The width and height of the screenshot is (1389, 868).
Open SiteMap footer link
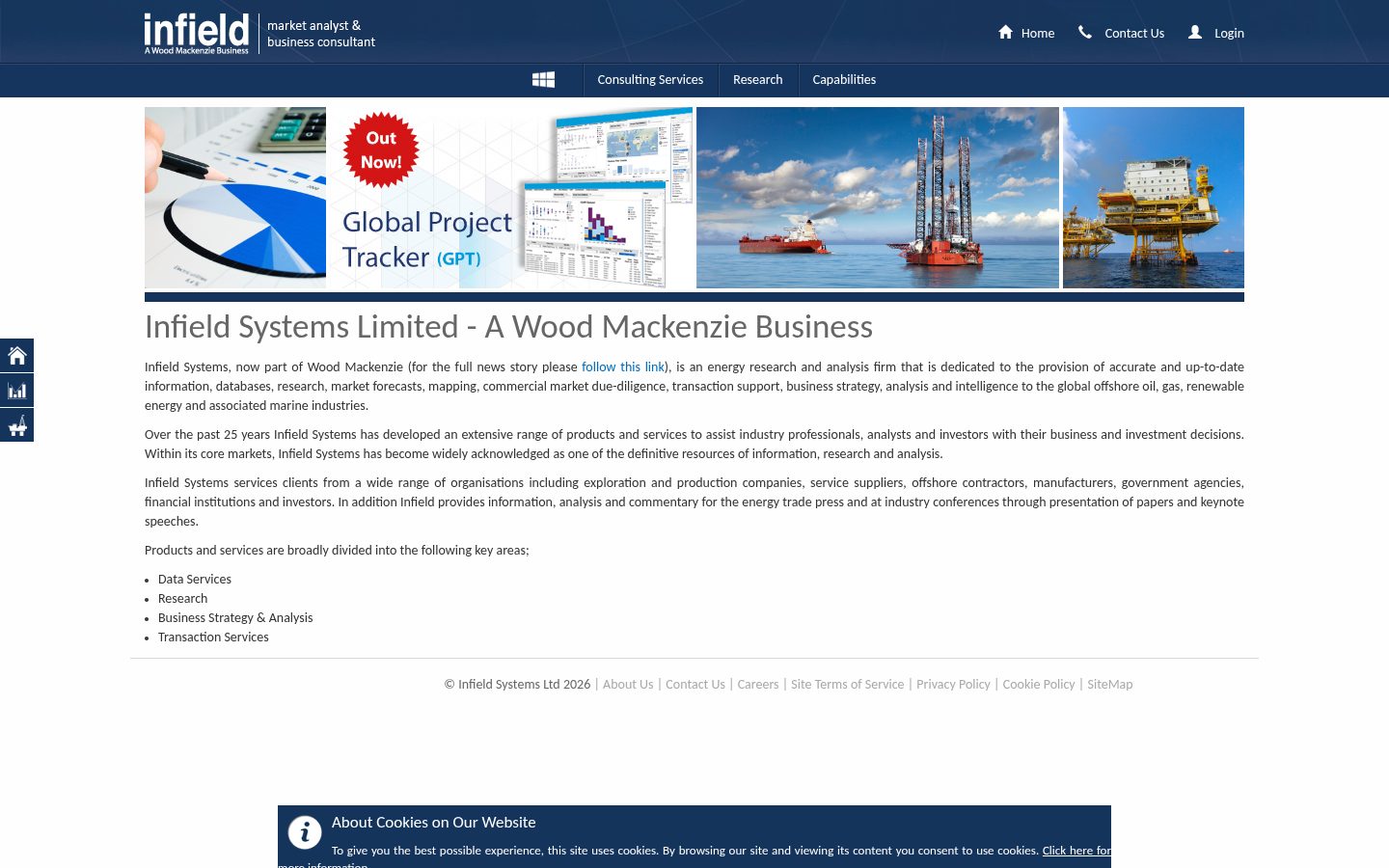pyautogui.click(x=1110, y=685)
